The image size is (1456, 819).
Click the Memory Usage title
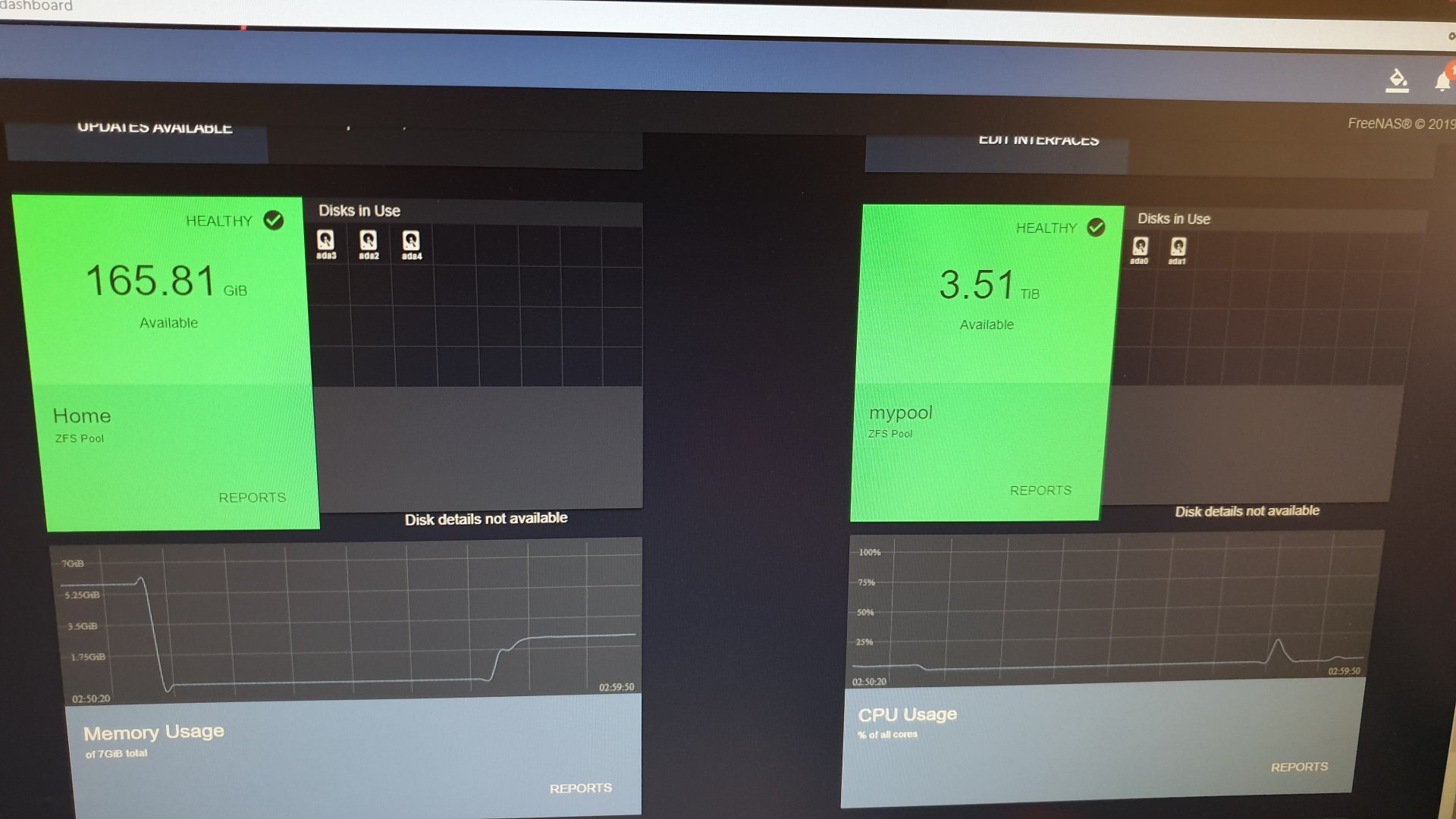154,733
